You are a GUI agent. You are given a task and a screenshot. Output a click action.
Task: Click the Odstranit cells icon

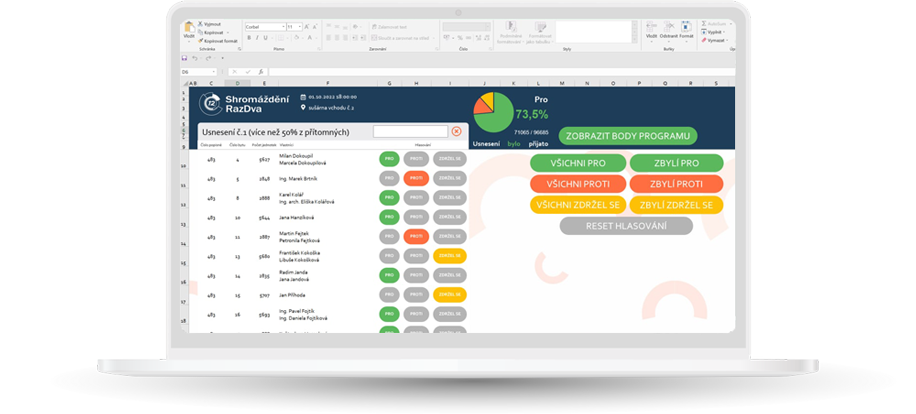tap(669, 29)
